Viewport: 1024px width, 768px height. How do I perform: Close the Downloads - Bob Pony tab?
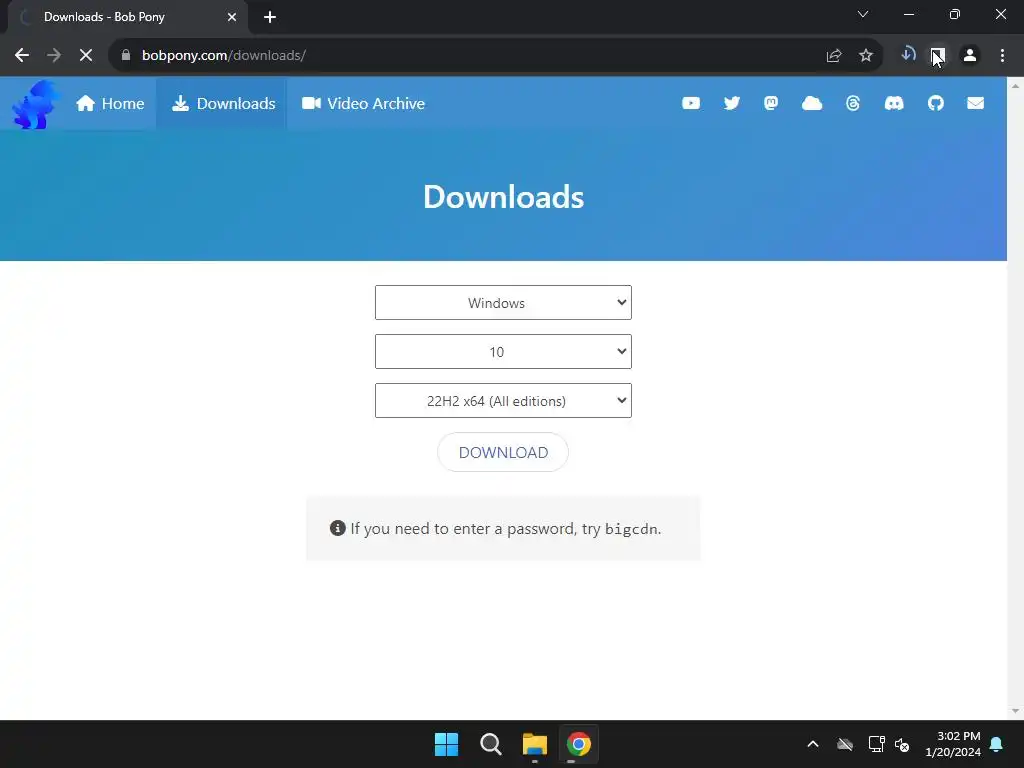coord(232,17)
